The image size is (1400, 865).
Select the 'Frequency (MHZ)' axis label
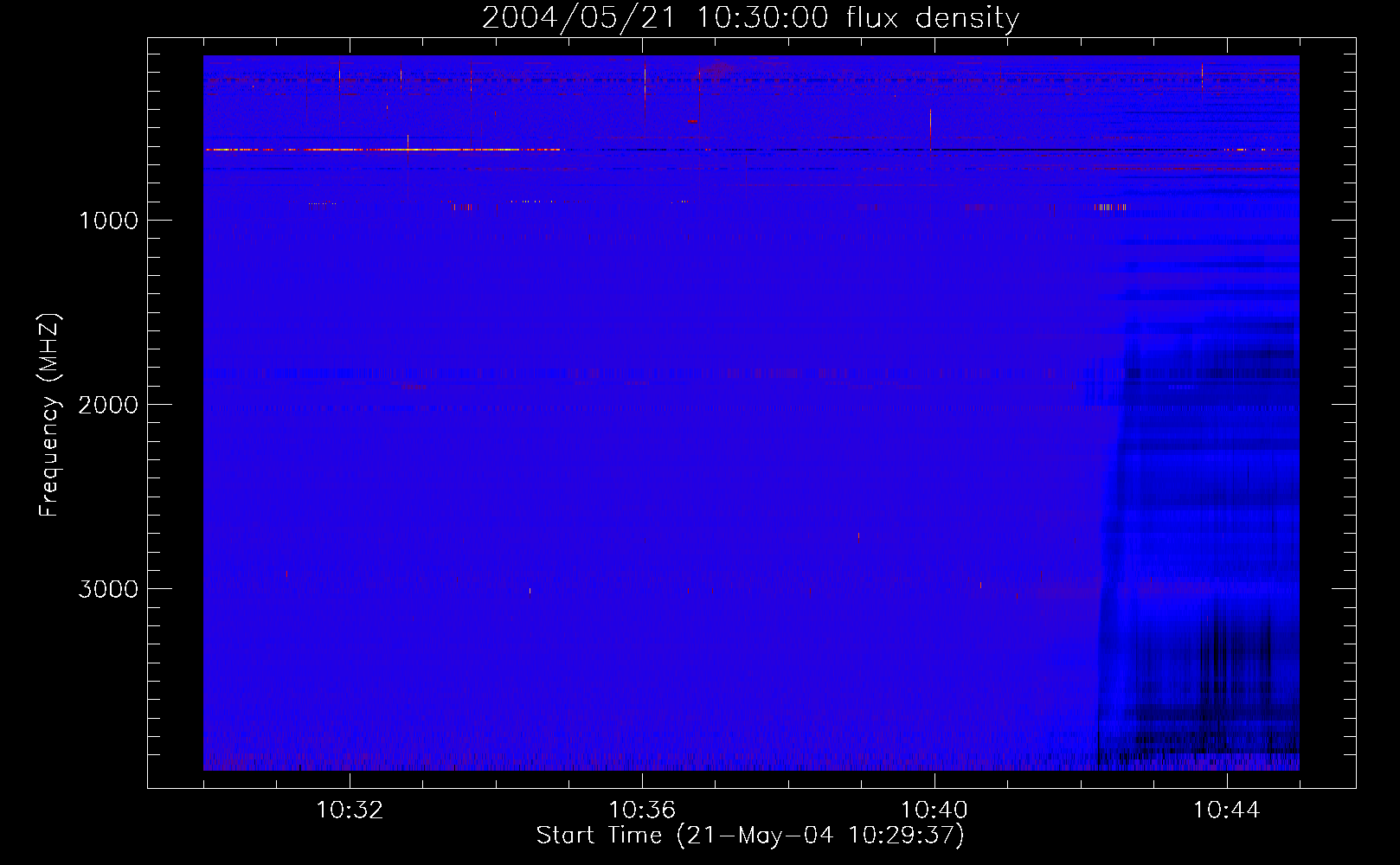click(49, 415)
